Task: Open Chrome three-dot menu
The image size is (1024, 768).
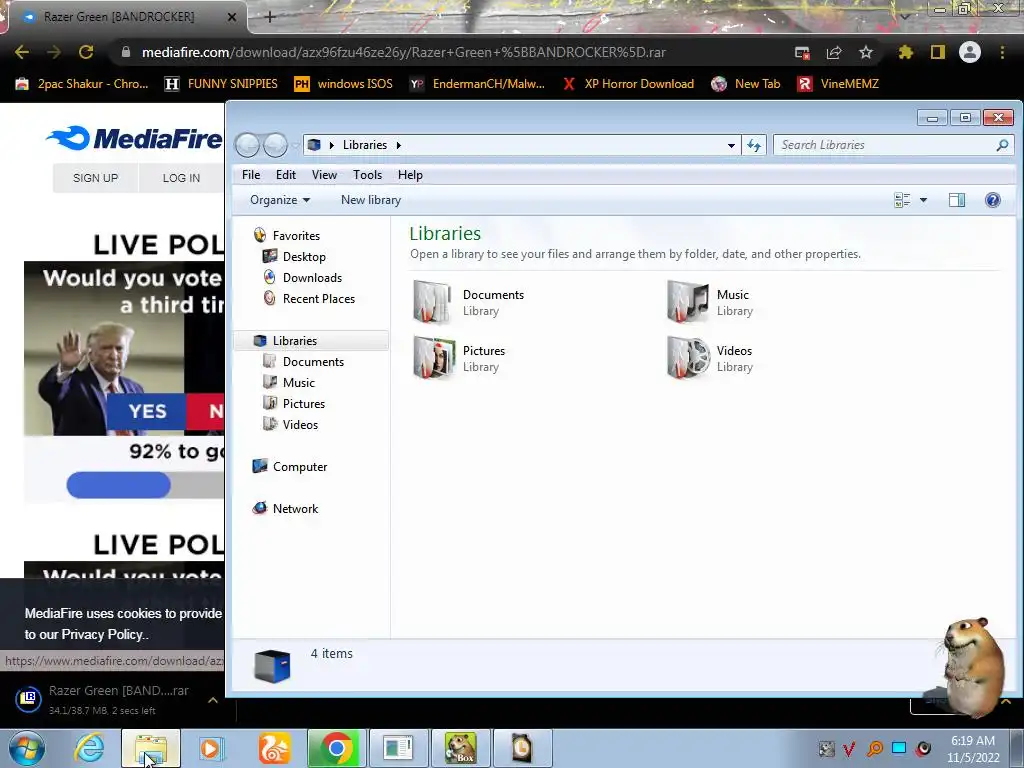Action: click(1002, 52)
